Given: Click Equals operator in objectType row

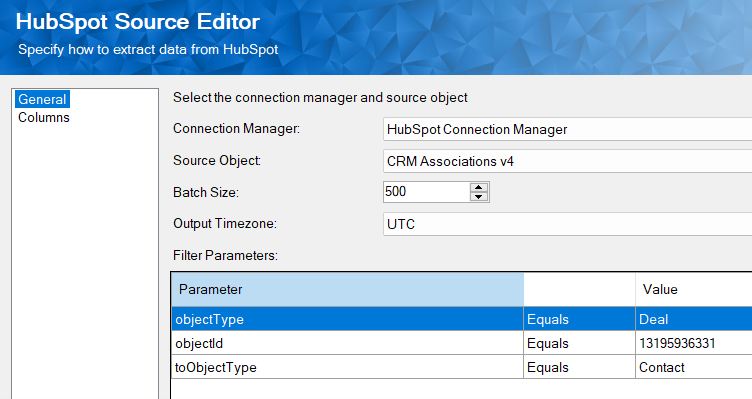Looking at the screenshot, I should tap(579, 319).
